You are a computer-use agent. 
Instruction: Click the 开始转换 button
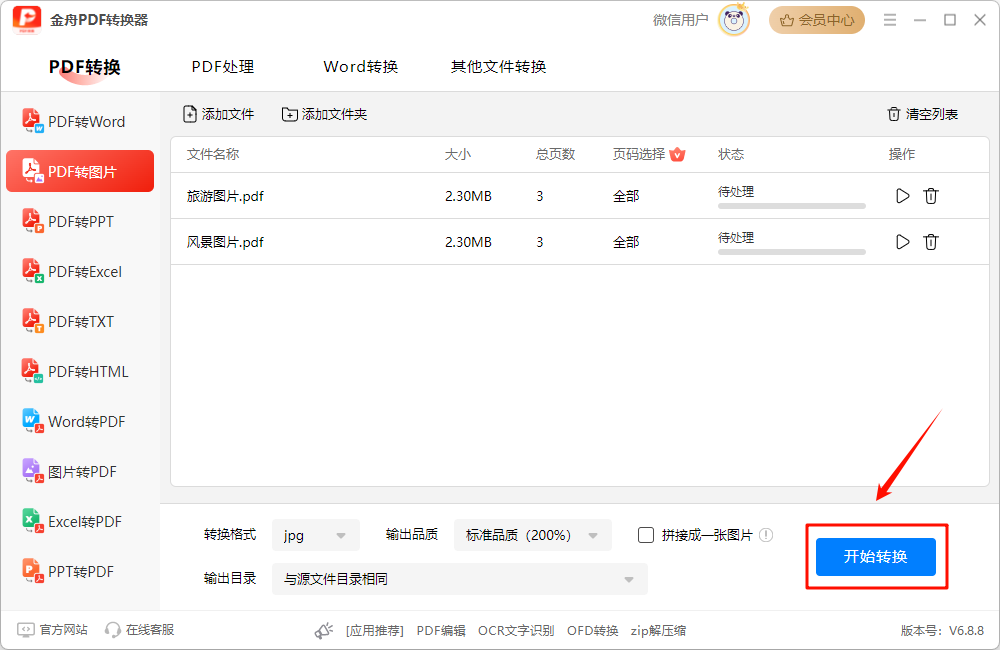(x=876, y=556)
